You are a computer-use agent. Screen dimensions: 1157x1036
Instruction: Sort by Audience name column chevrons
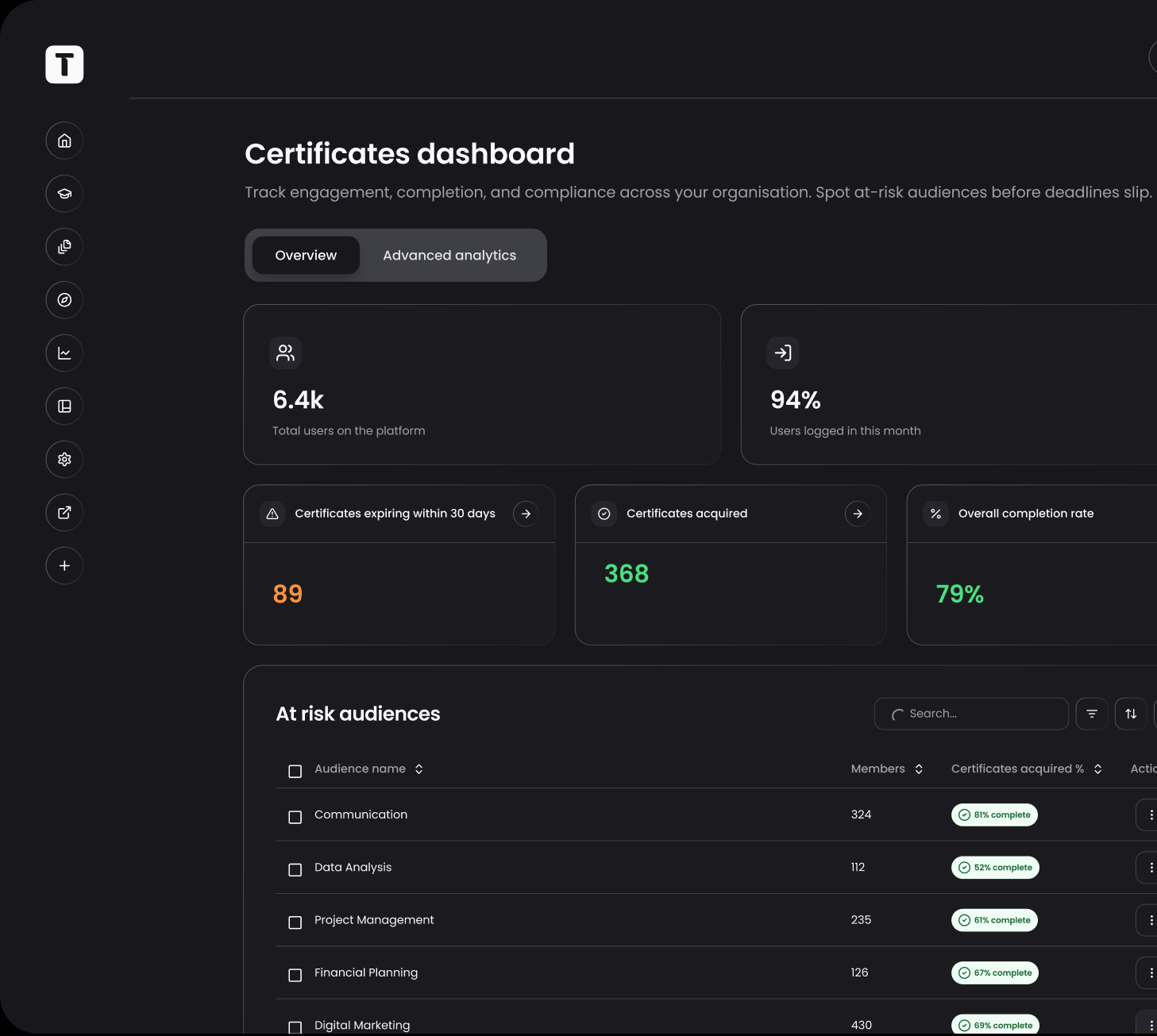tap(419, 769)
